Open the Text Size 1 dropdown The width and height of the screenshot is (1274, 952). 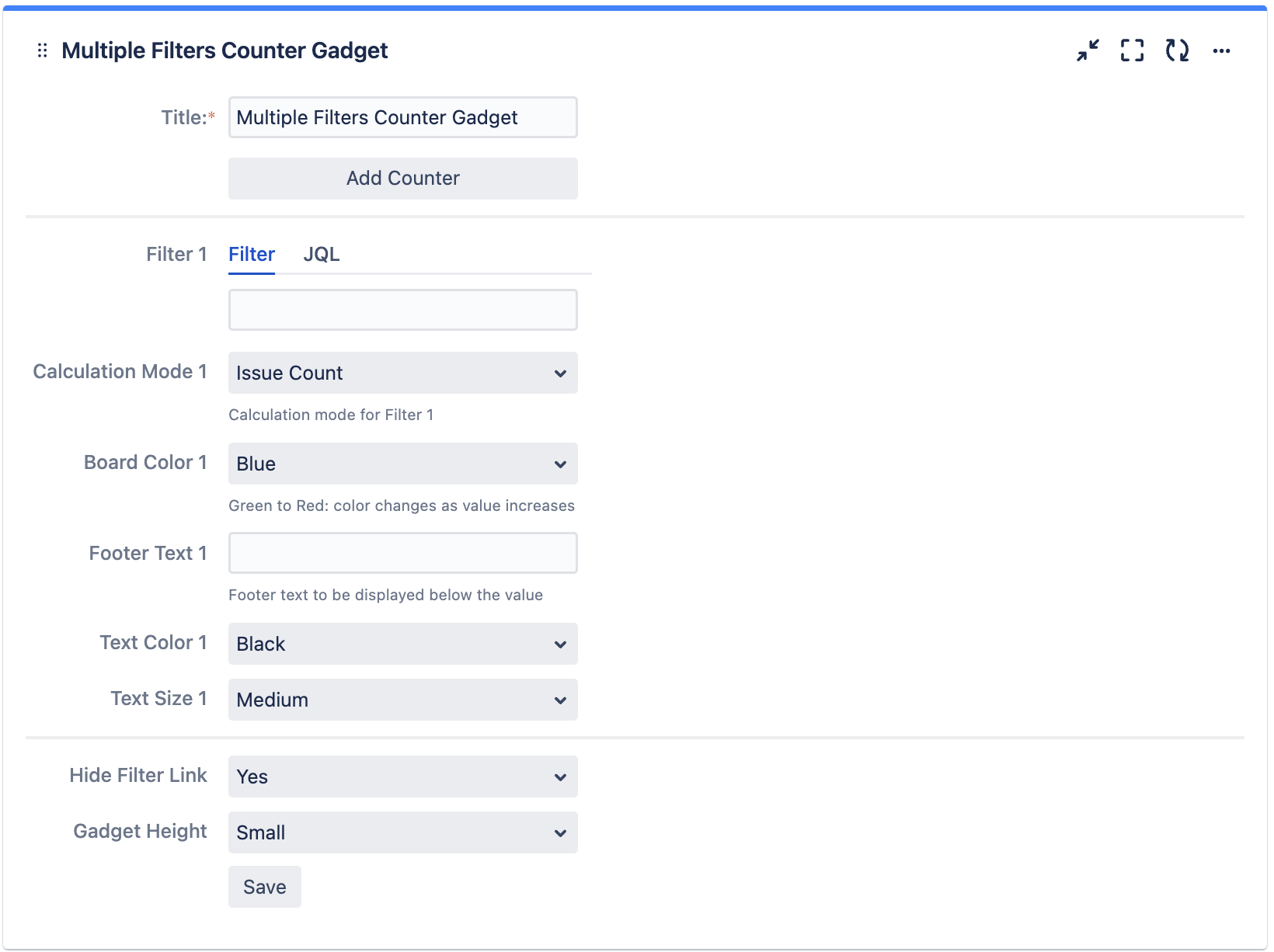click(402, 700)
